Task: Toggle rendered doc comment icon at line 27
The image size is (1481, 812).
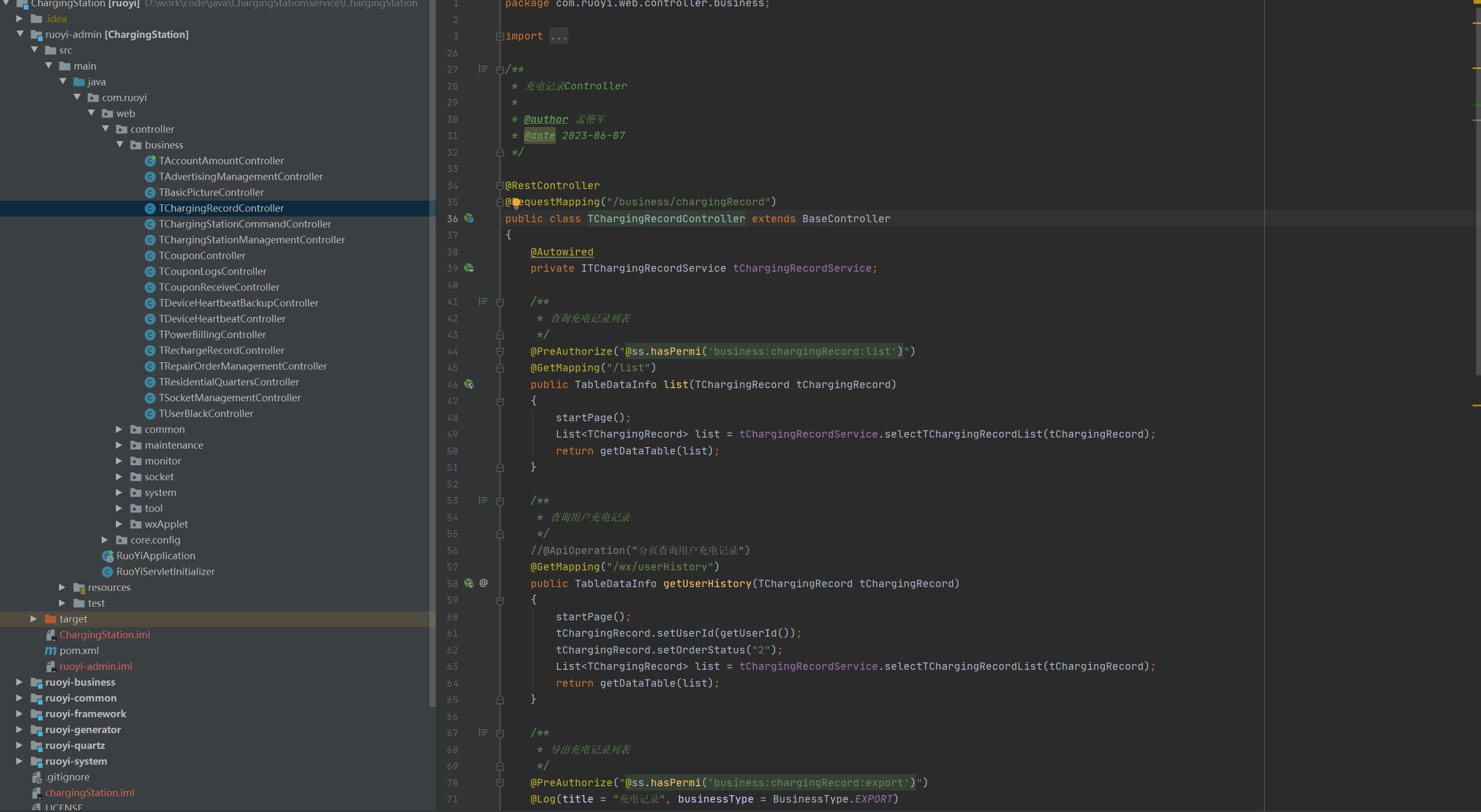Action: [x=483, y=69]
